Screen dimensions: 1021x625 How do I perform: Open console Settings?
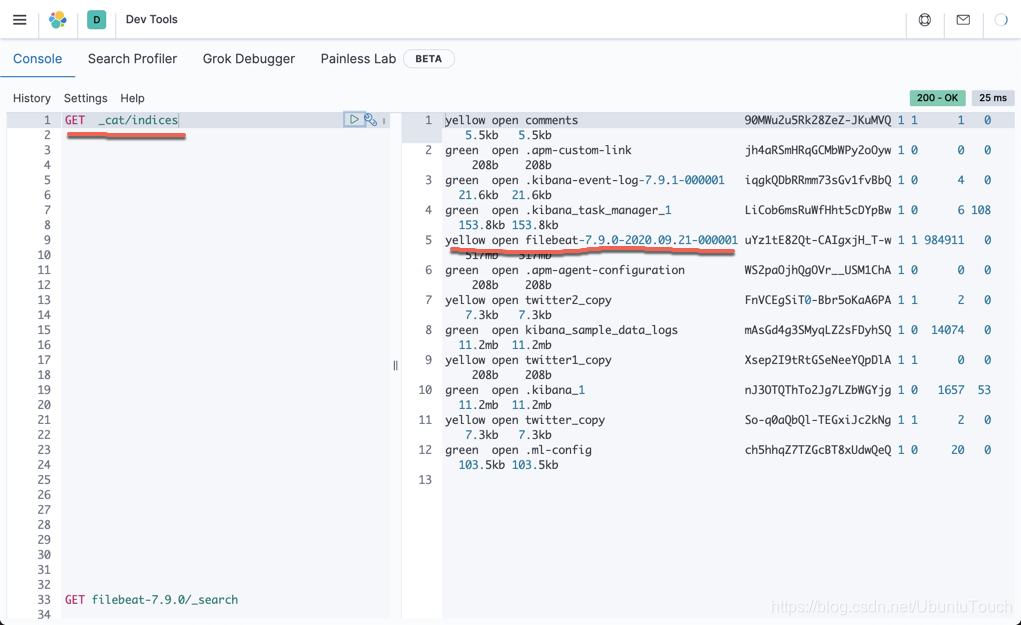click(85, 98)
